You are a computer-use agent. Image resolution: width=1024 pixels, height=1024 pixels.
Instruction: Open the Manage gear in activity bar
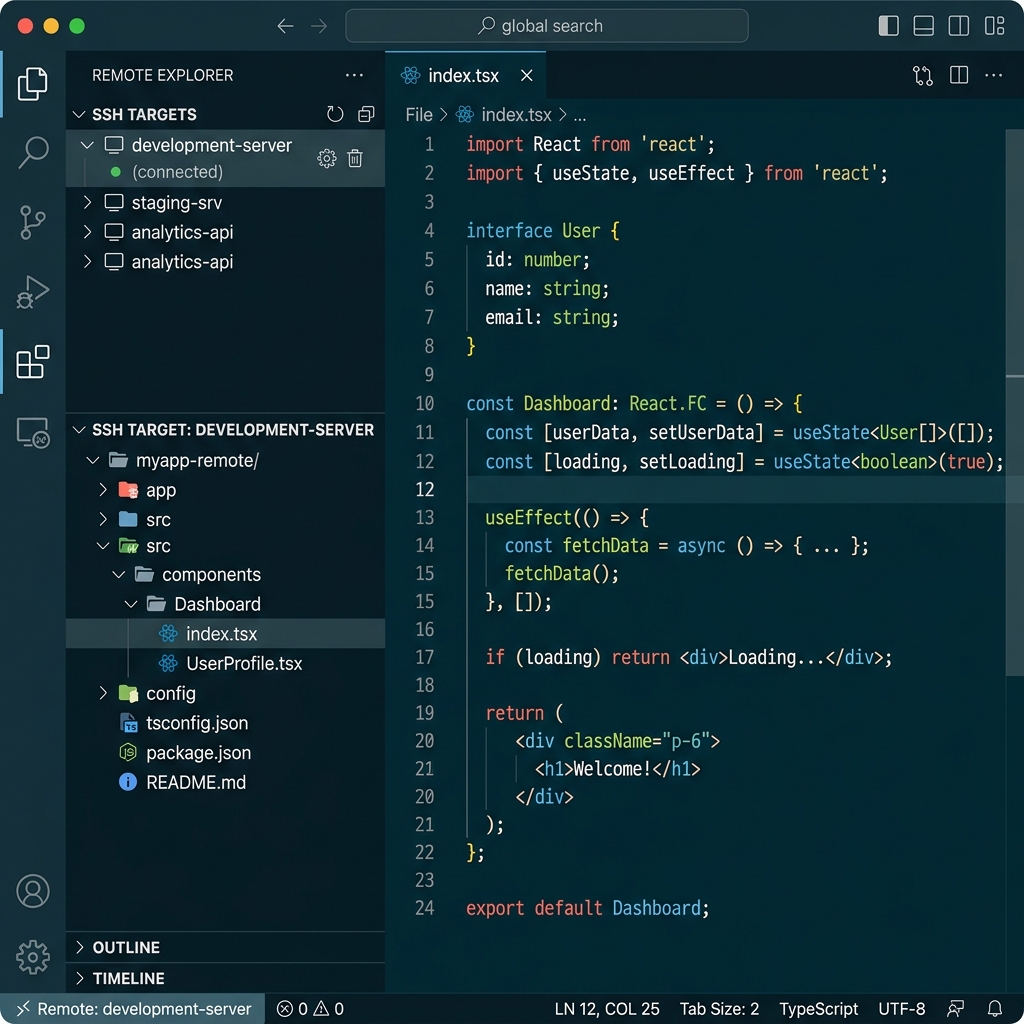(x=32, y=957)
